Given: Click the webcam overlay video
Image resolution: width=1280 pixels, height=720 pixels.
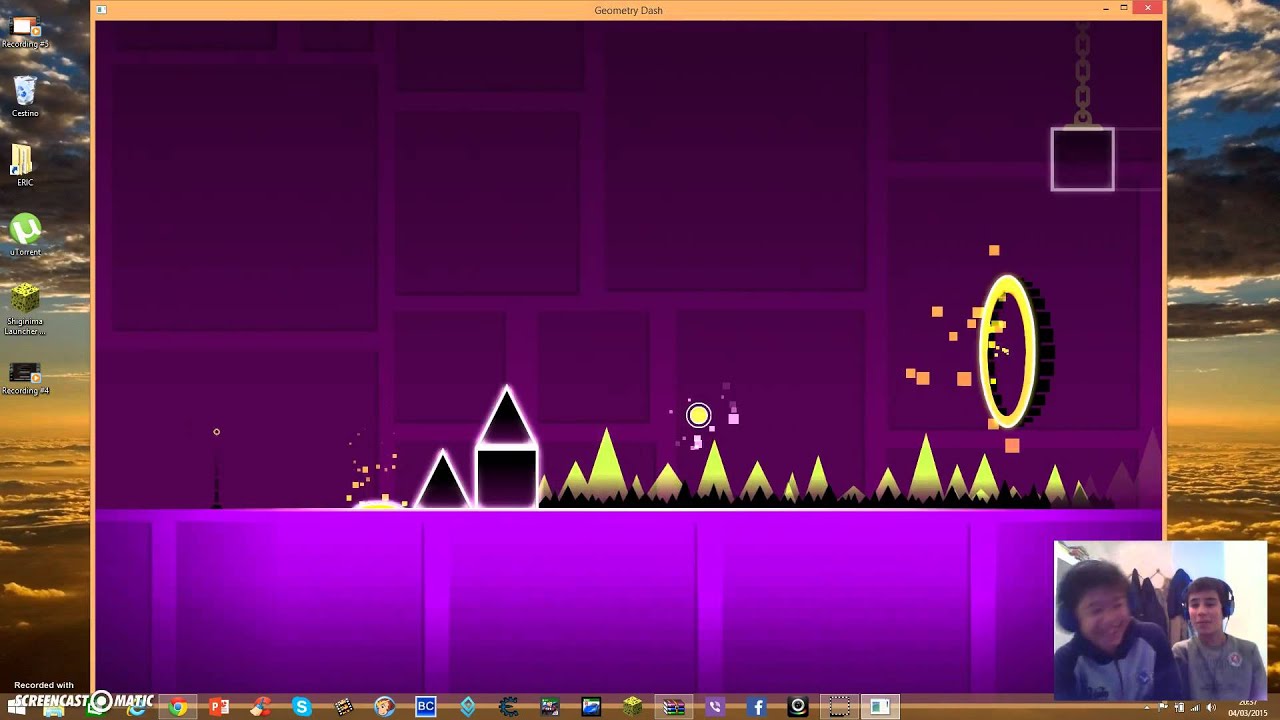Looking at the screenshot, I should [1160, 620].
